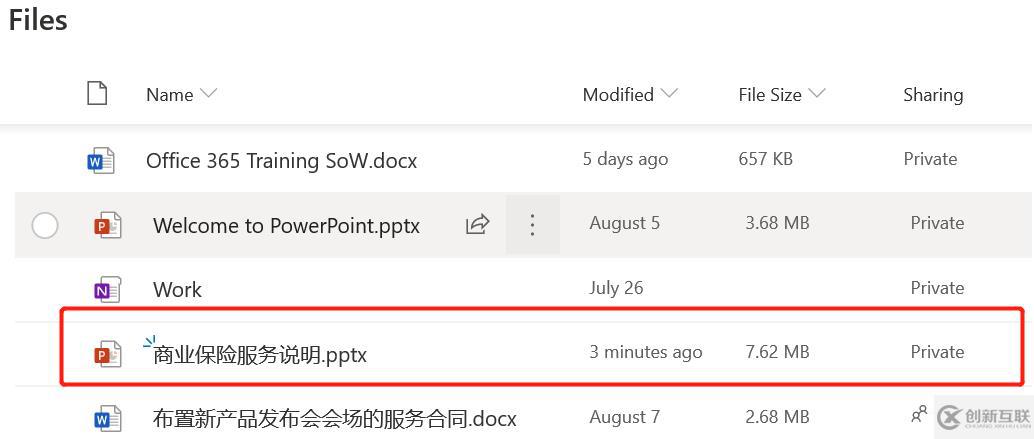Click the Word icon for 布置新产品发布会会场的服务合同.docx

107,418
